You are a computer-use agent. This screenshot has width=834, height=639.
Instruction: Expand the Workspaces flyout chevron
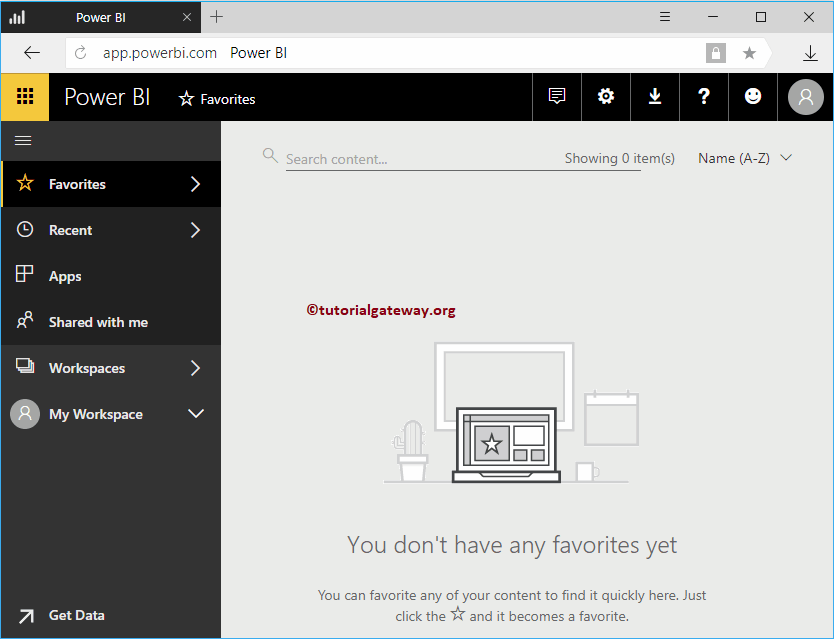(x=195, y=368)
